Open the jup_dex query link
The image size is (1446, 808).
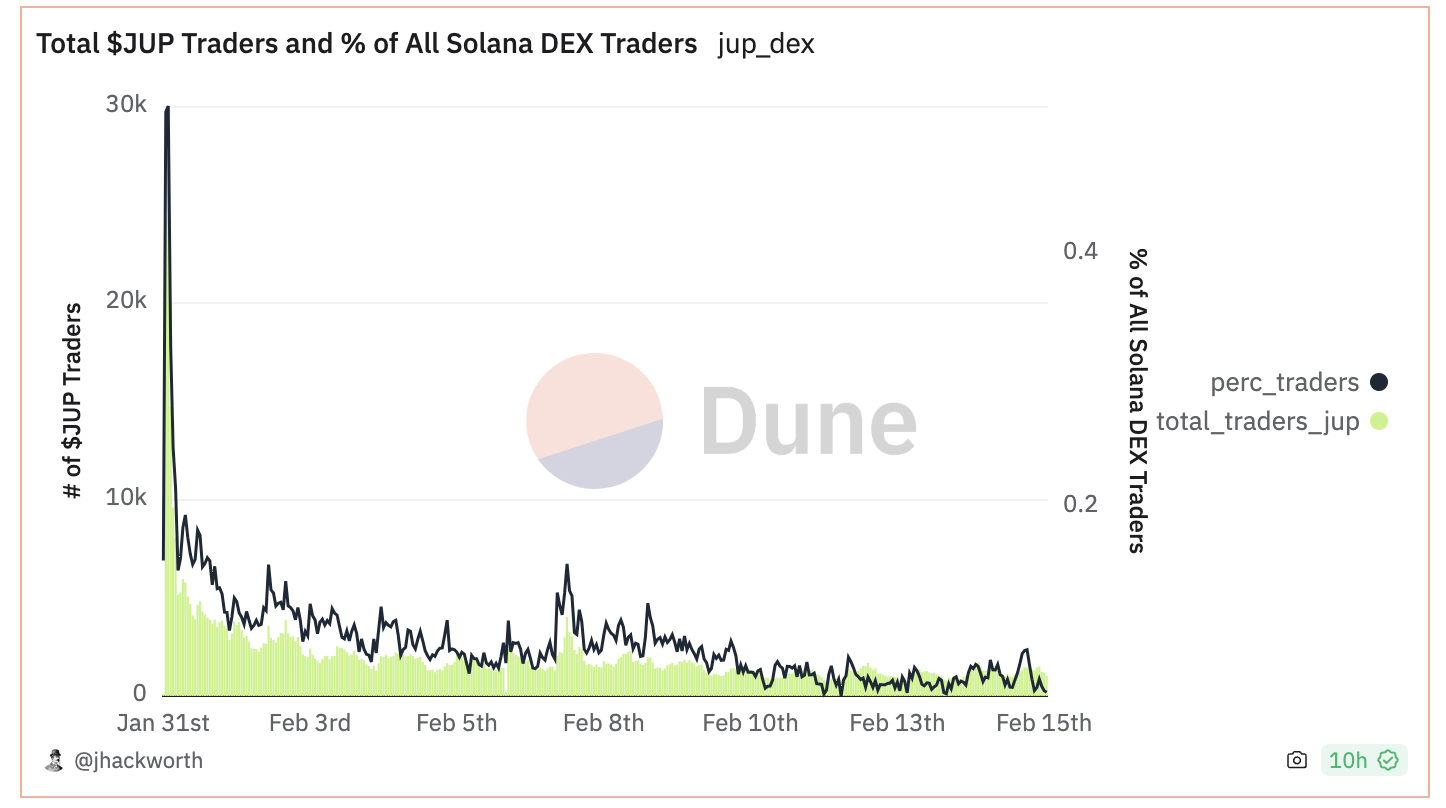765,44
